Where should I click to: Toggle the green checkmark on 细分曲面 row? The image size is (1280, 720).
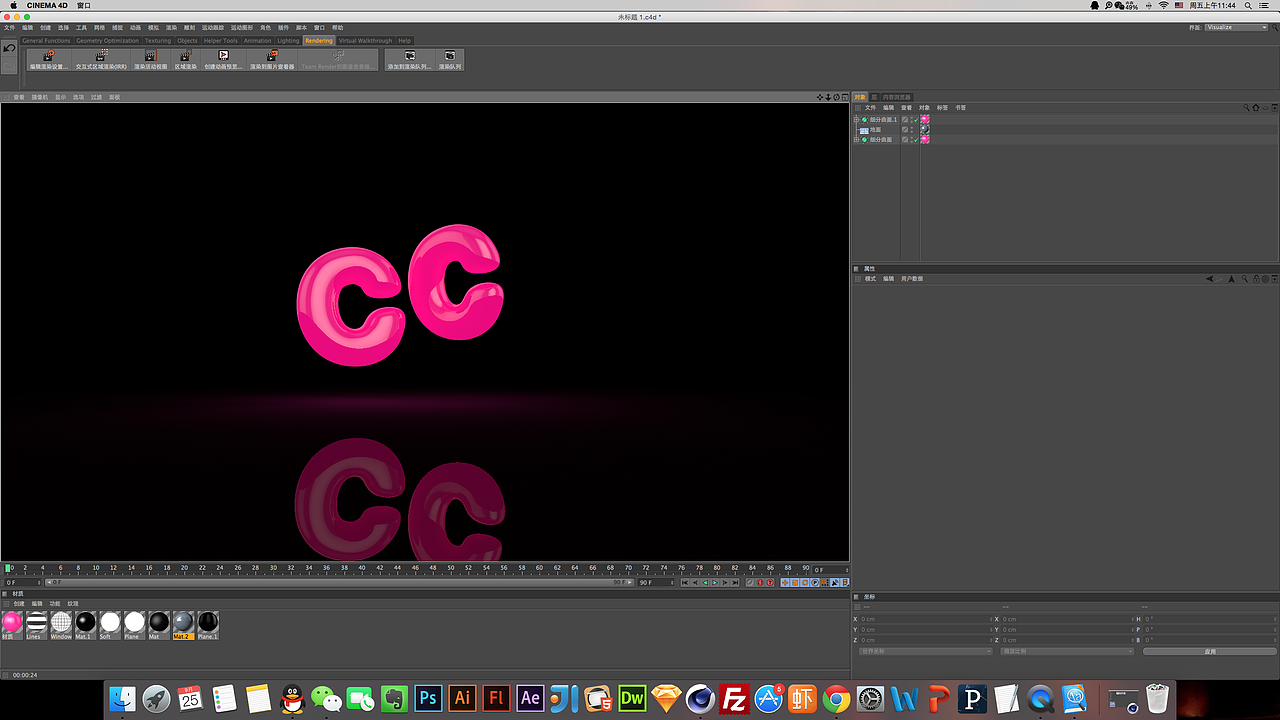pos(916,140)
